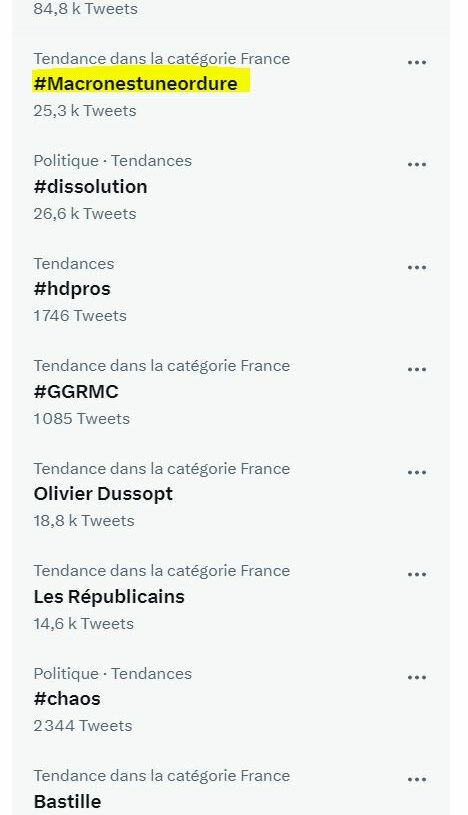Open the Olivier Dussopt trend
This screenshot has width=468, height=815.
pos(103,494)
